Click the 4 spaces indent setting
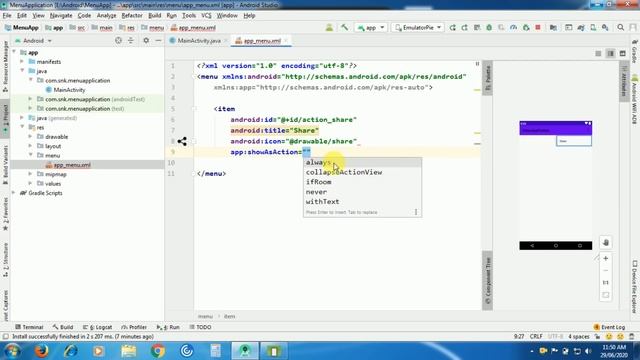The image size is (640, 360). click(579, 336)
